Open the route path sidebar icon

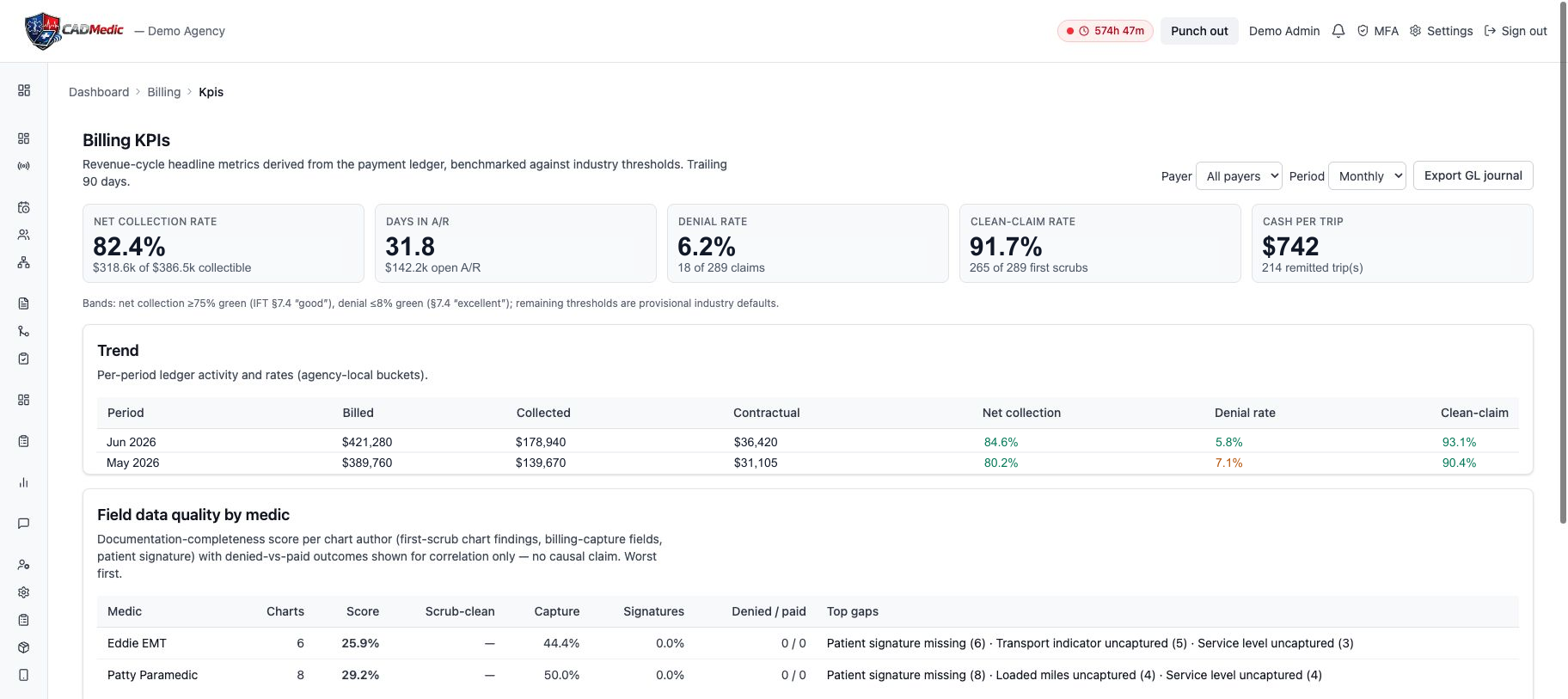pos(24,331)
